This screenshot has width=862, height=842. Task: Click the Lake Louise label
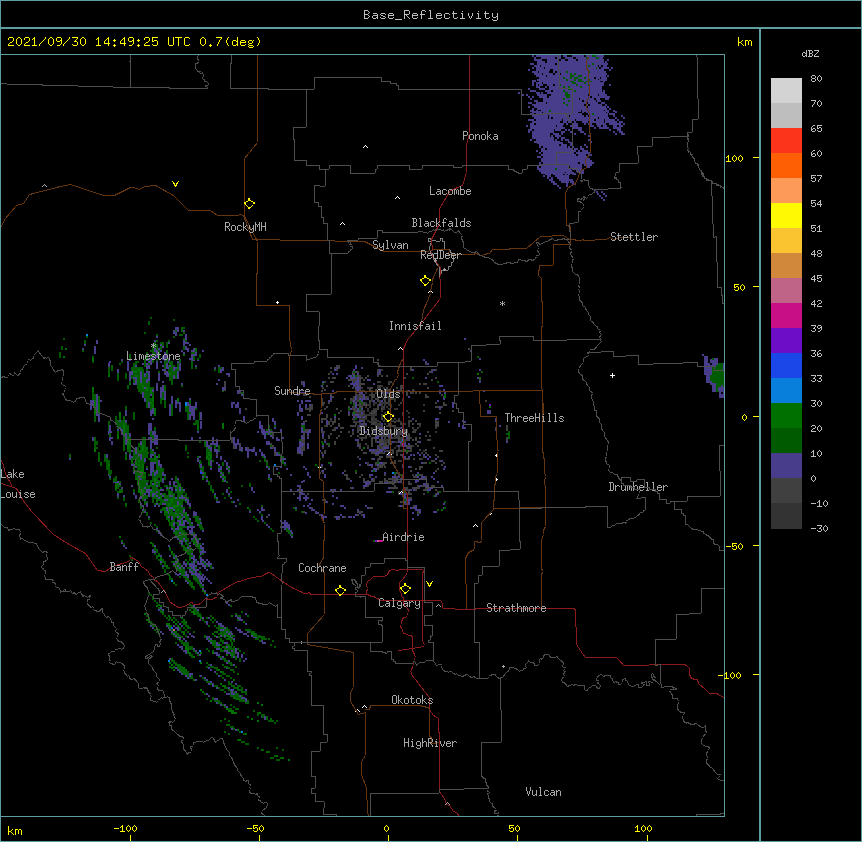18,484
